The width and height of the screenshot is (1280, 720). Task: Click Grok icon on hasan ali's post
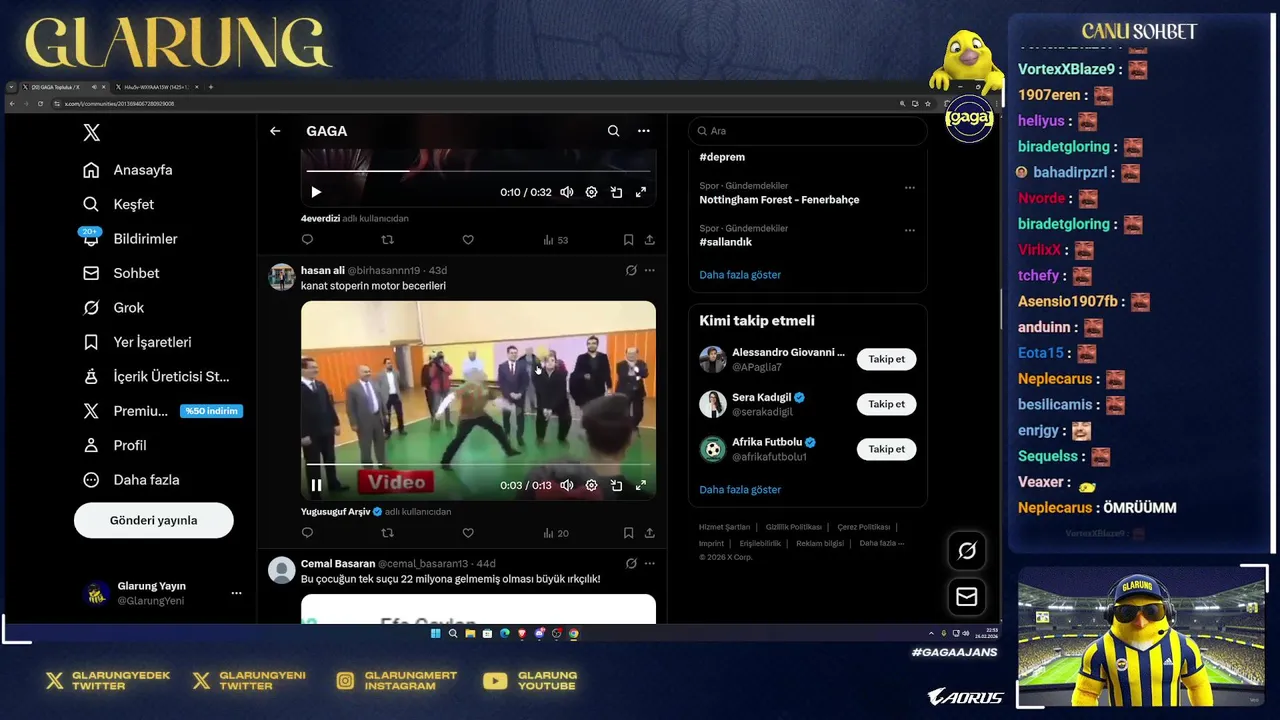(631, 270)
